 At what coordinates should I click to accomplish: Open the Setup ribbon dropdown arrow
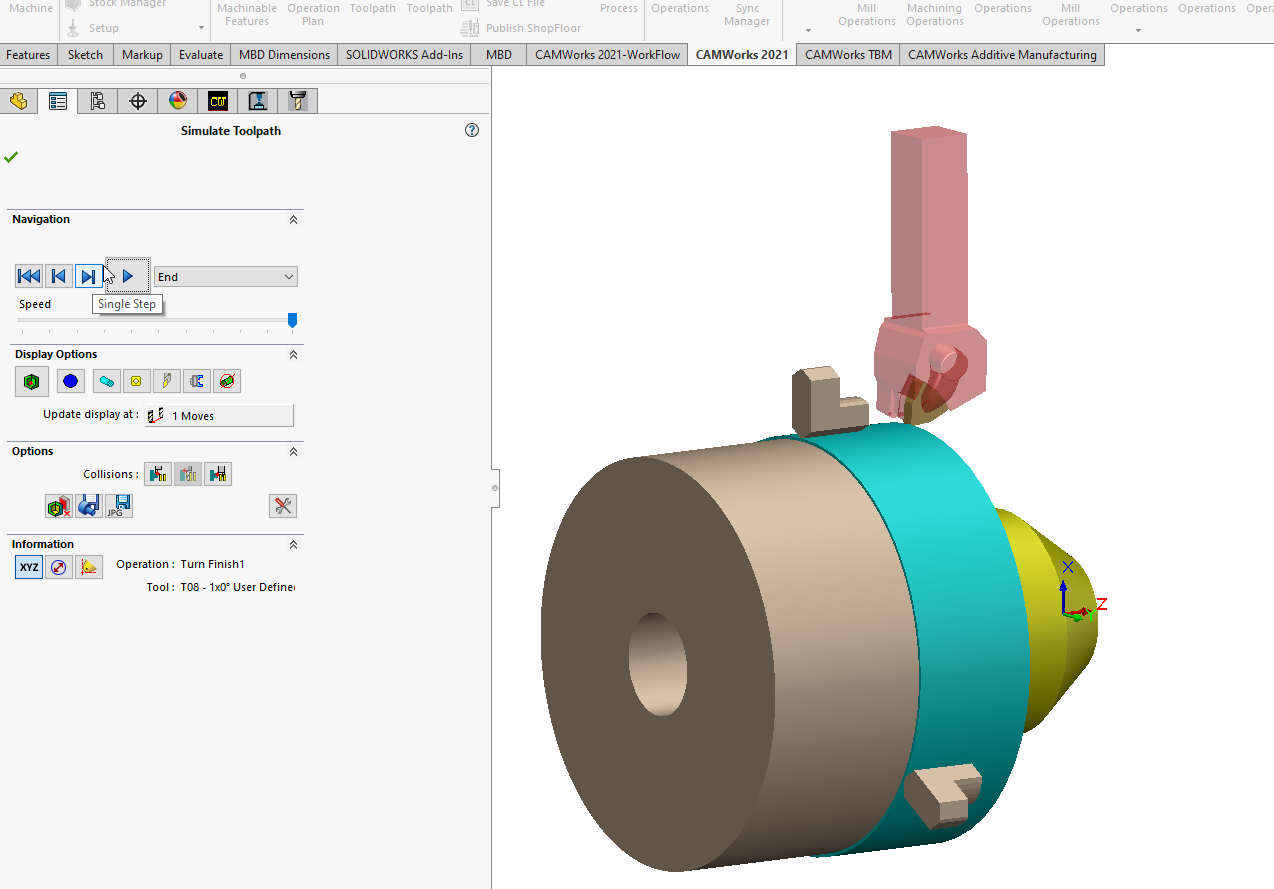point(201,28)
